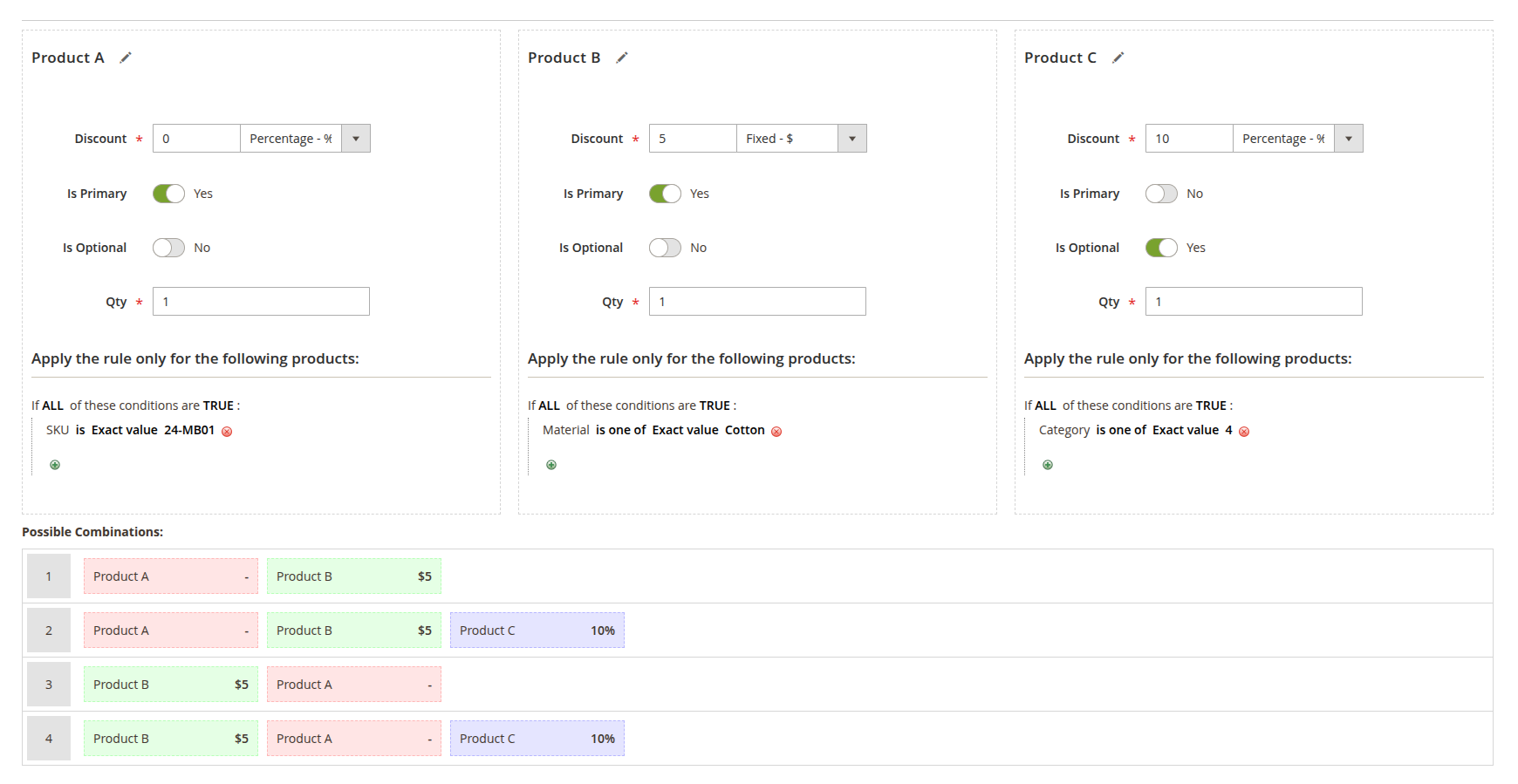Click the Qty field for Product C
The width and height of the screenshot is (1518, 784).
click(x=1253, y=302)
